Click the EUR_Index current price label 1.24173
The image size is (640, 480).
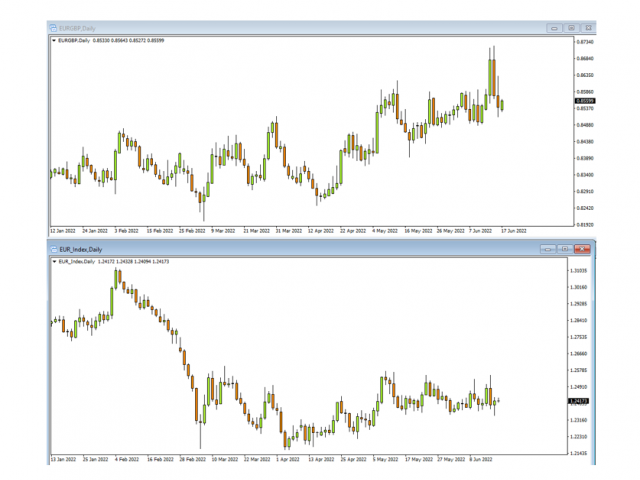pos(578,401)
